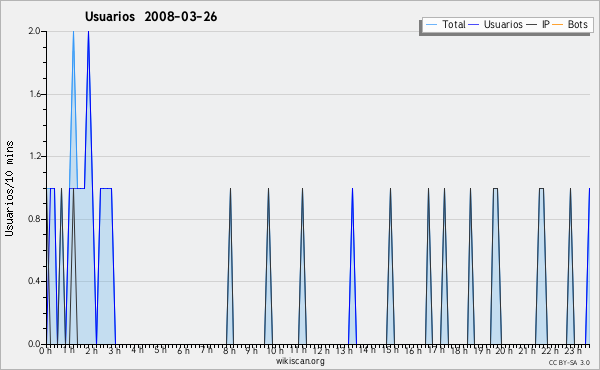Click the '13 h' x-axis label
This screenshot has width=600, height=370.
[344, 350]
